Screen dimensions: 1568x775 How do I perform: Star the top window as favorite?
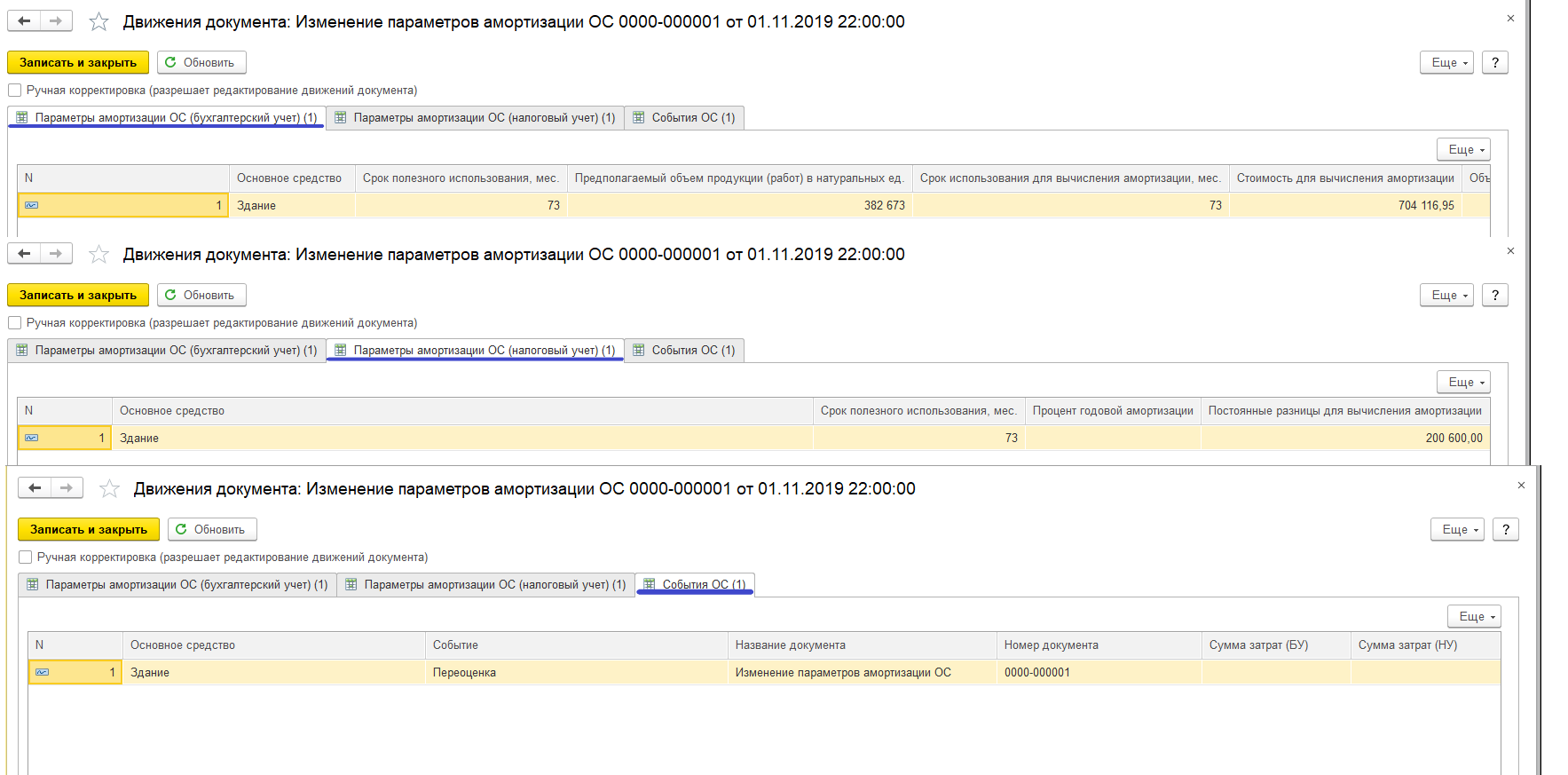click(98, 21)
